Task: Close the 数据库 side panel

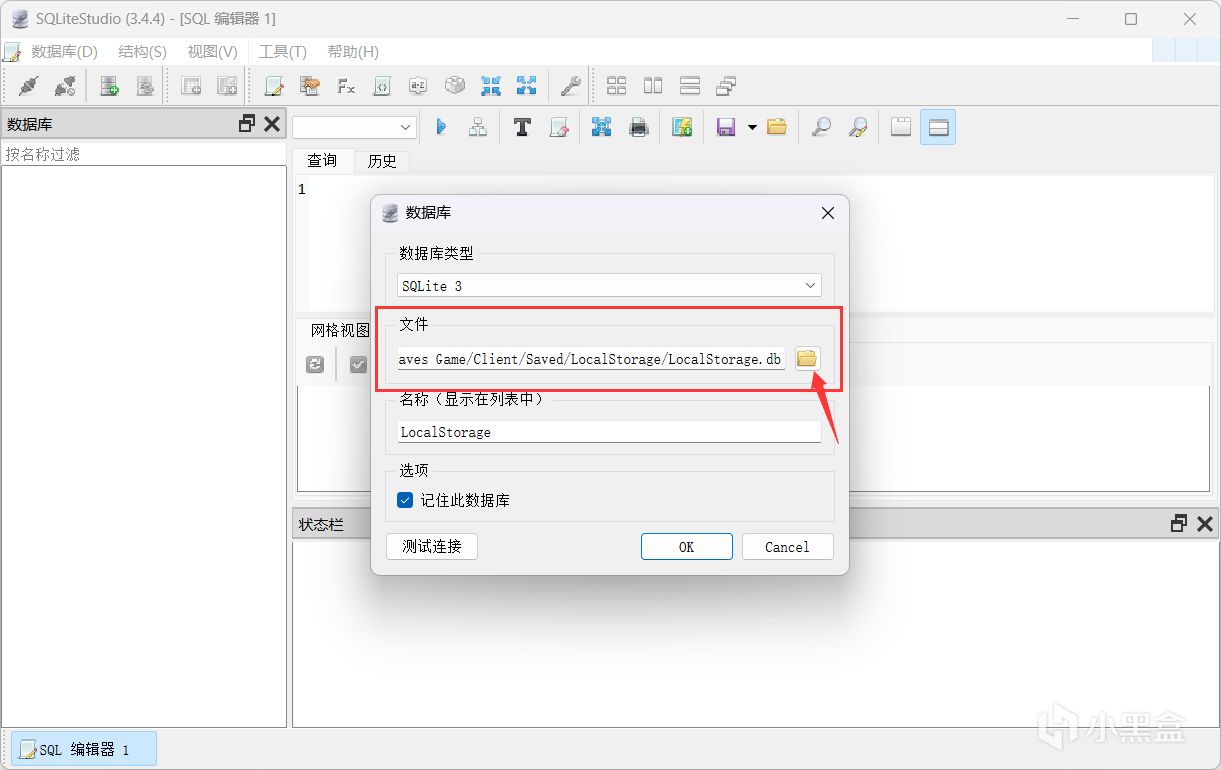Action: click(x=272, y=123)
